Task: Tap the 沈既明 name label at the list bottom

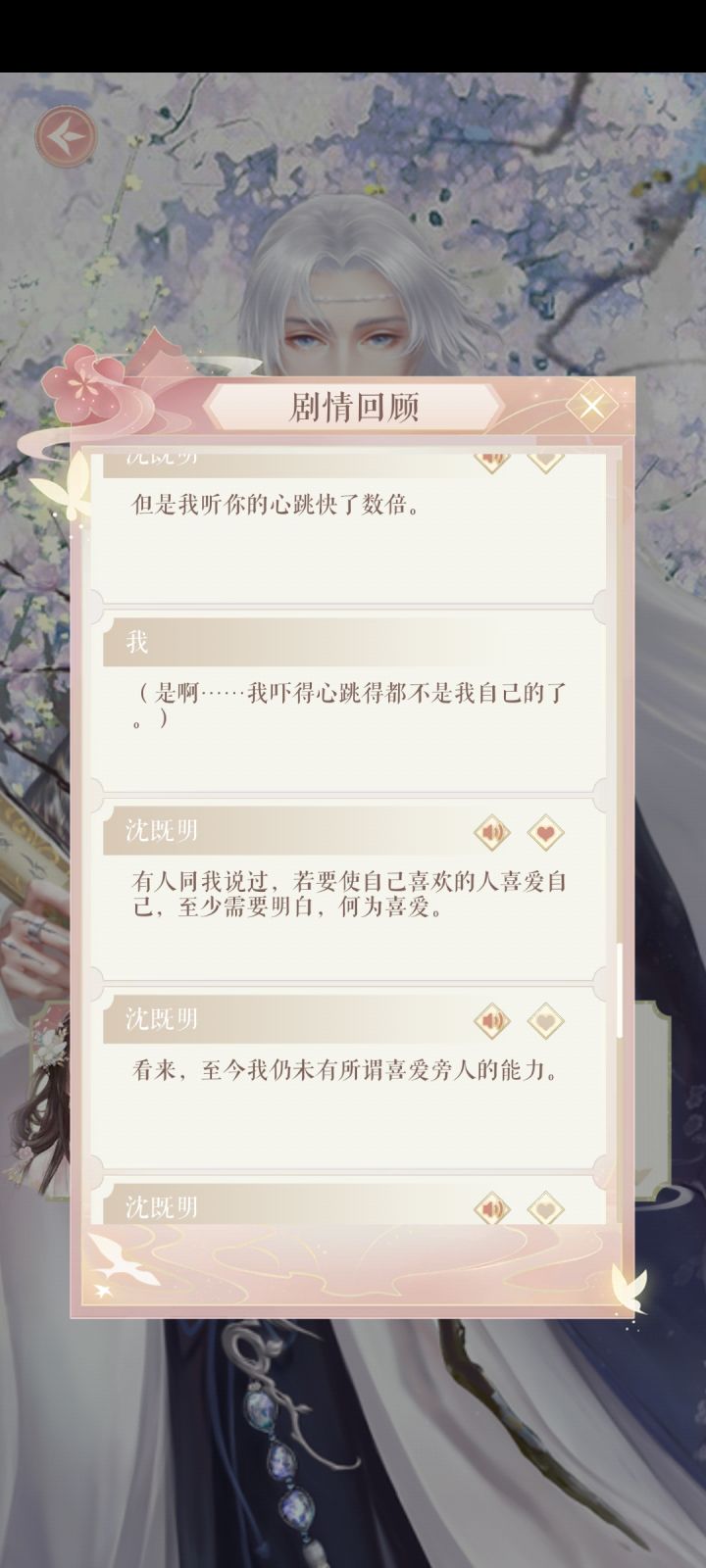Action: (162, 1207)
